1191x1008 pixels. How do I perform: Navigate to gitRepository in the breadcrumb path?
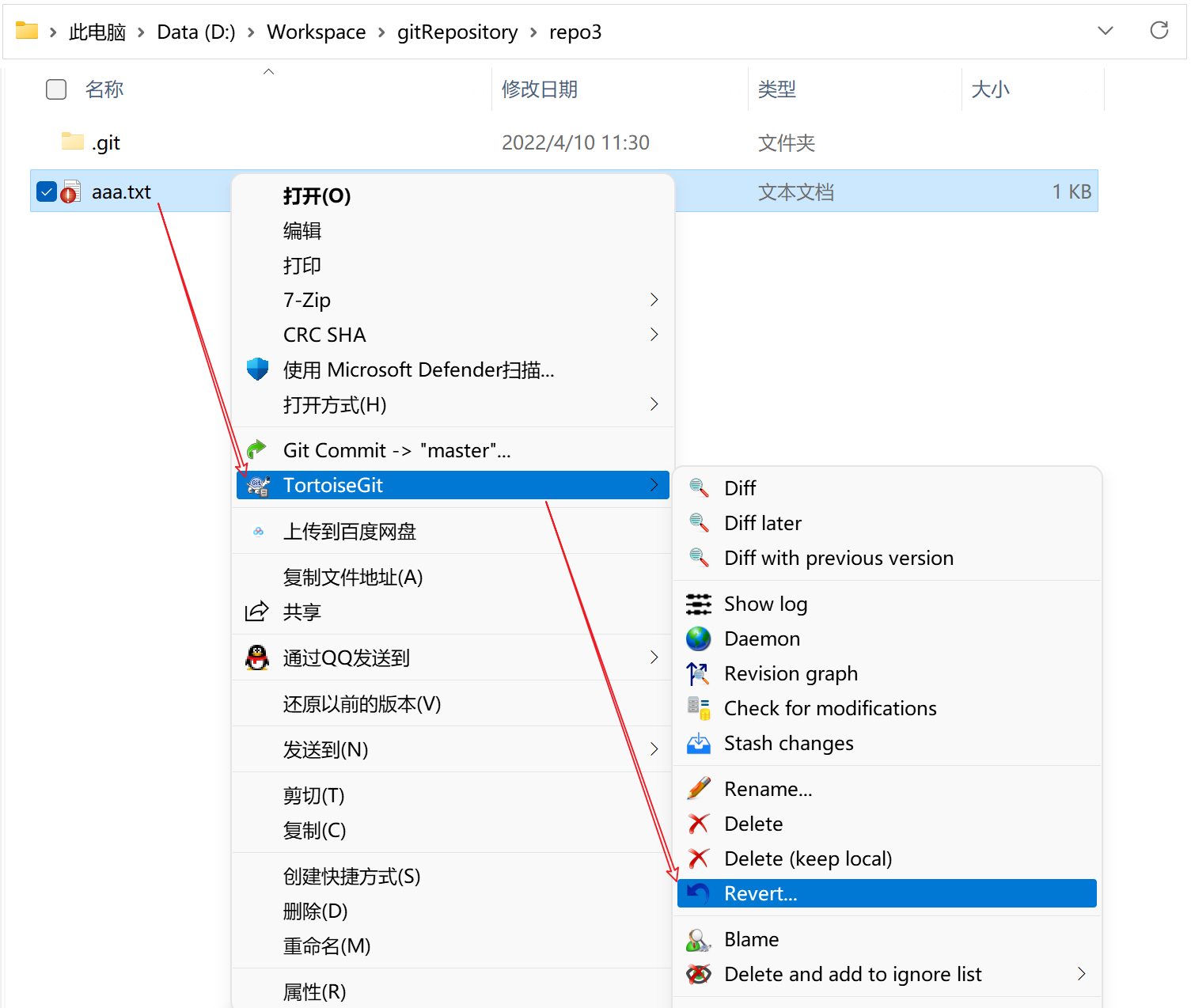[x=457, y=32]
